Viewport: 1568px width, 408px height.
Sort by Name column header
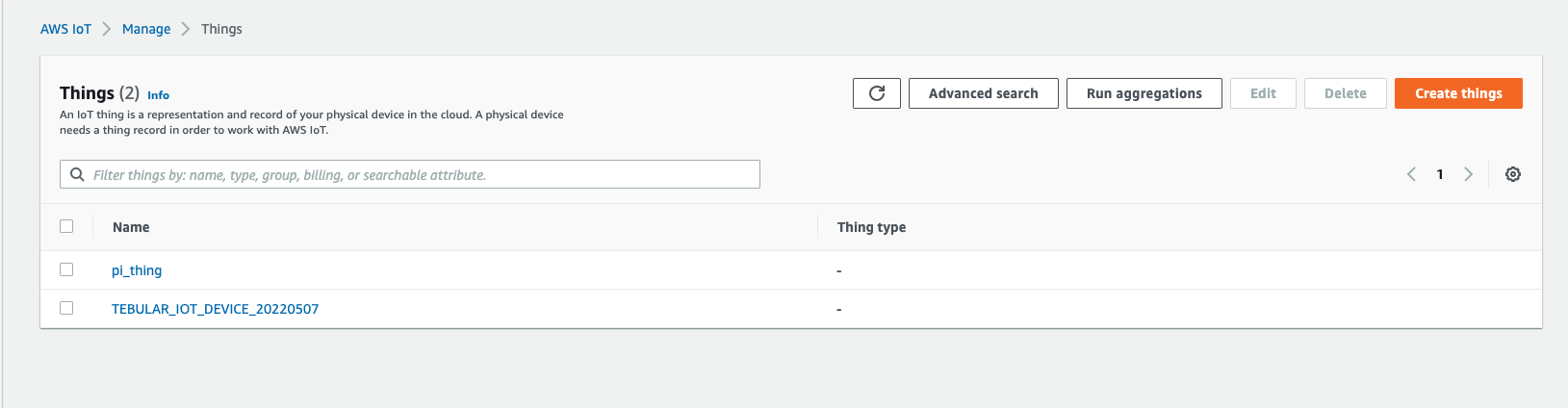[x=131, y=227]
